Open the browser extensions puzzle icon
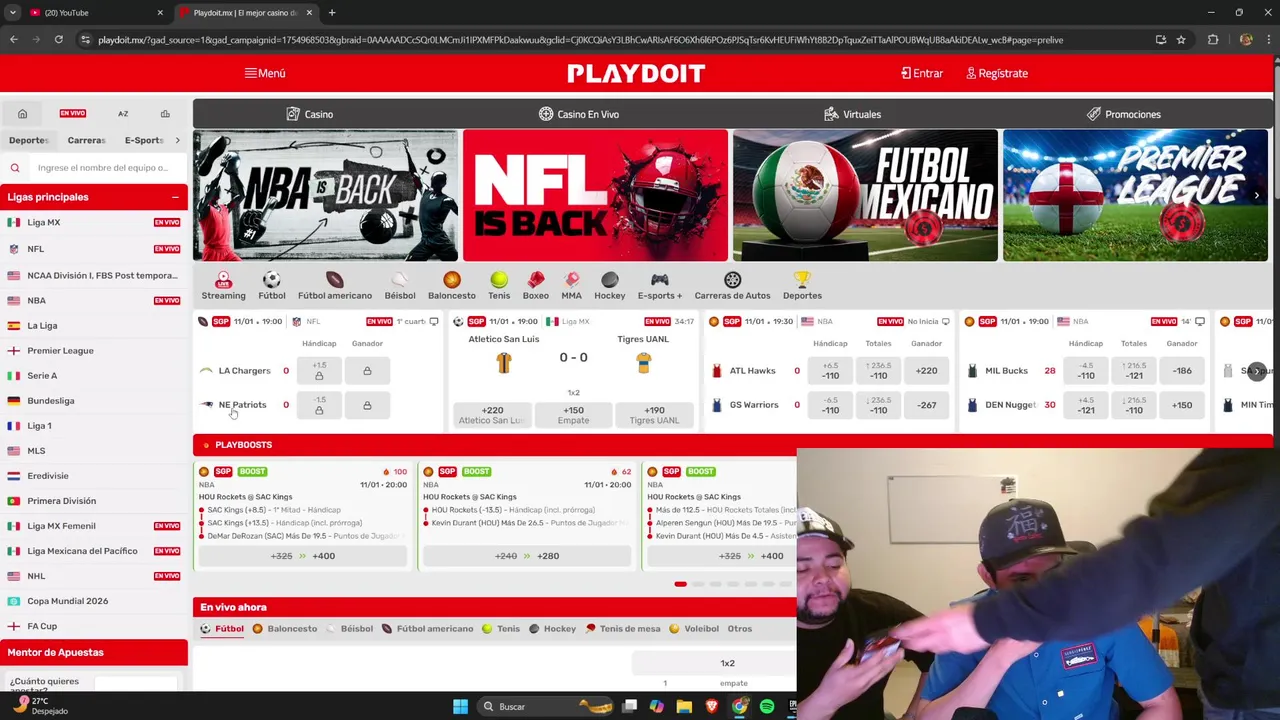The image size is (1280, 720). coord(1213,40)
